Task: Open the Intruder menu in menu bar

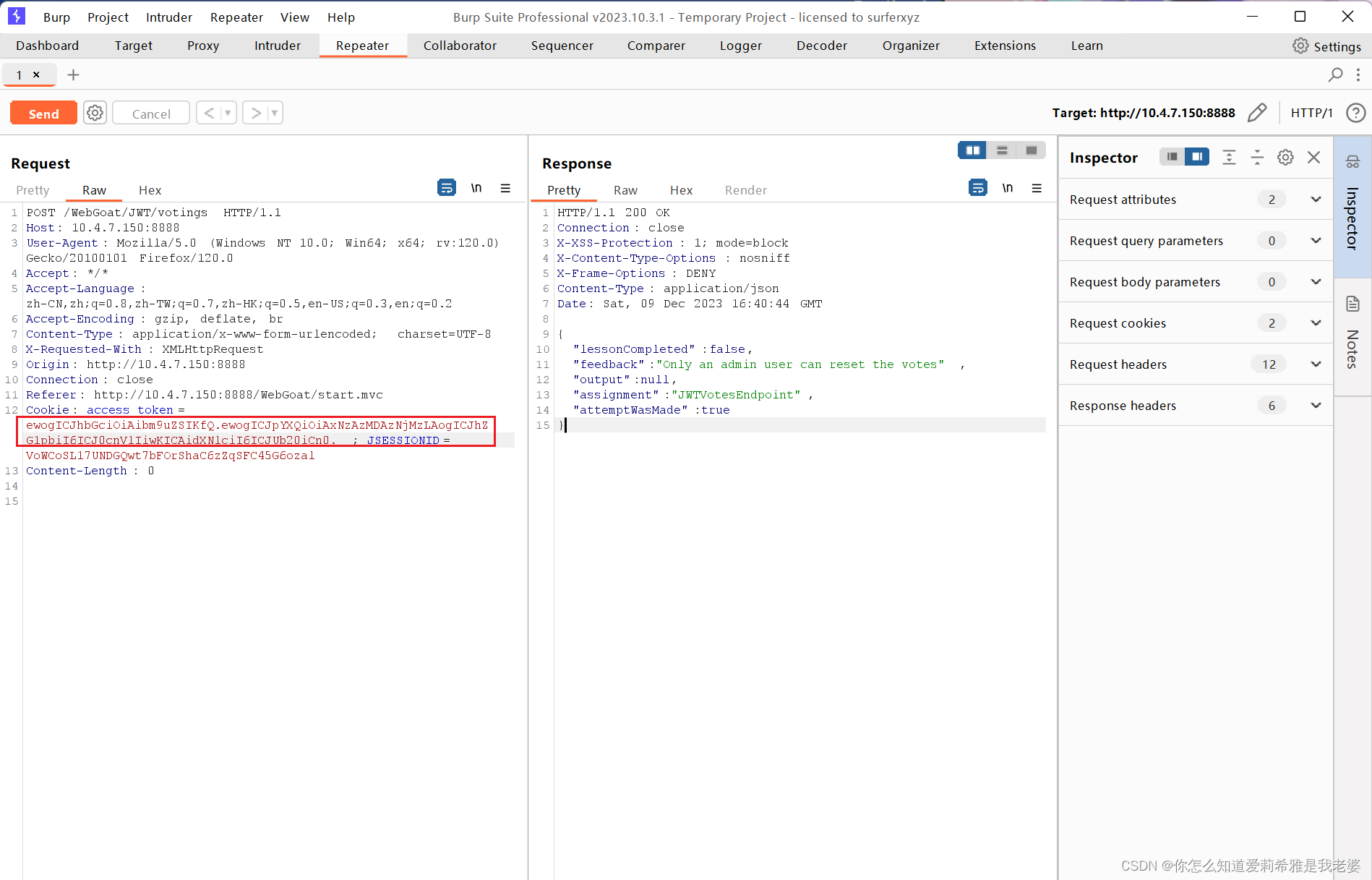Action: tap(169, 17)
